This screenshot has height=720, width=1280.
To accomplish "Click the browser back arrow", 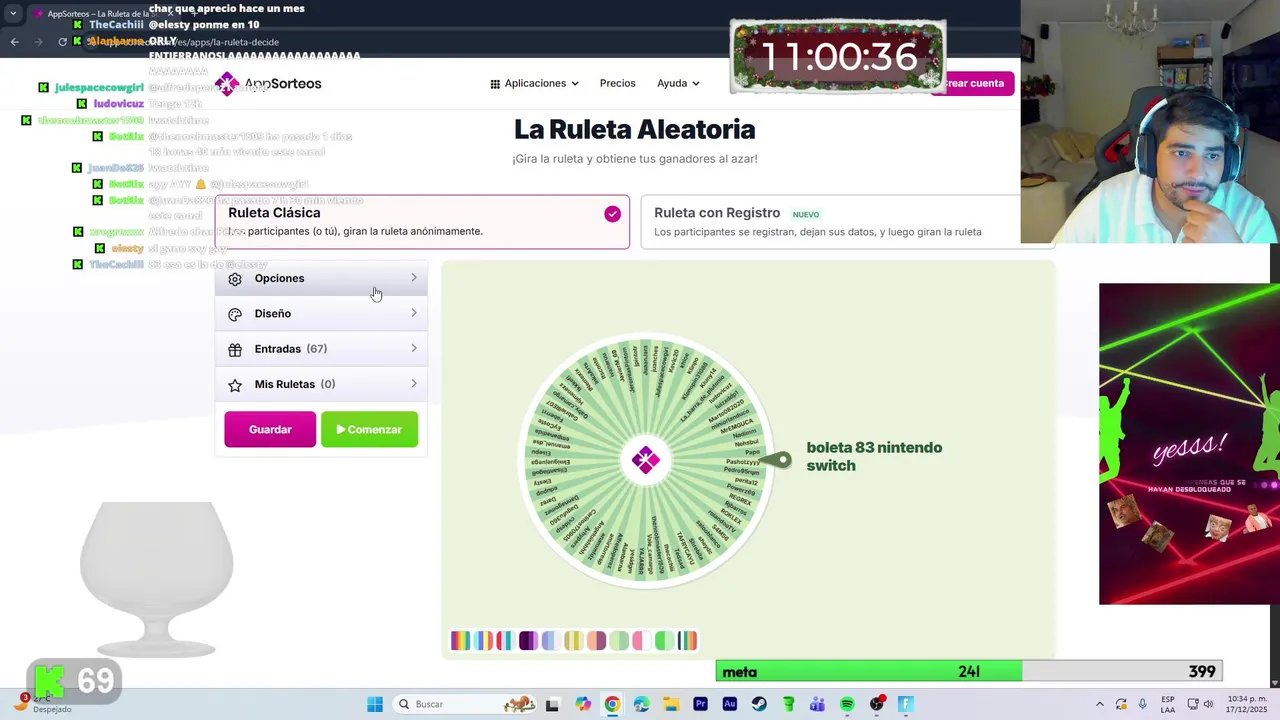I will point(14,41).
